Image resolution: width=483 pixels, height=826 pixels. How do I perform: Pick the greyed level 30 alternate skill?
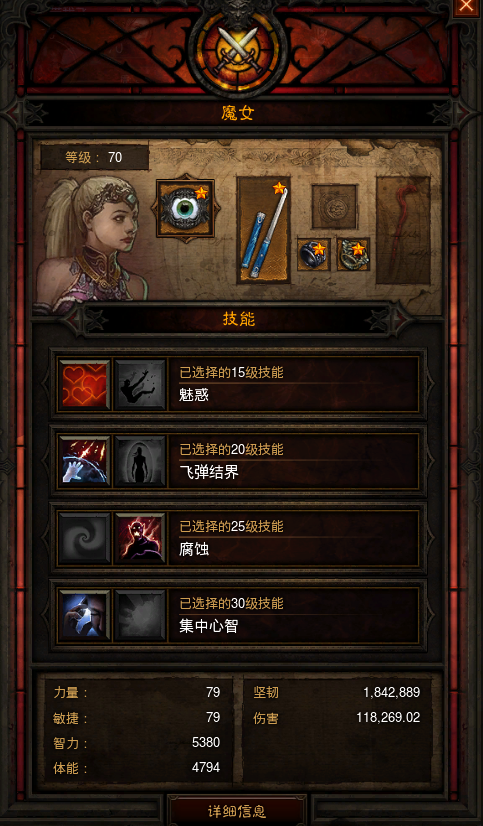coord(140,615)
